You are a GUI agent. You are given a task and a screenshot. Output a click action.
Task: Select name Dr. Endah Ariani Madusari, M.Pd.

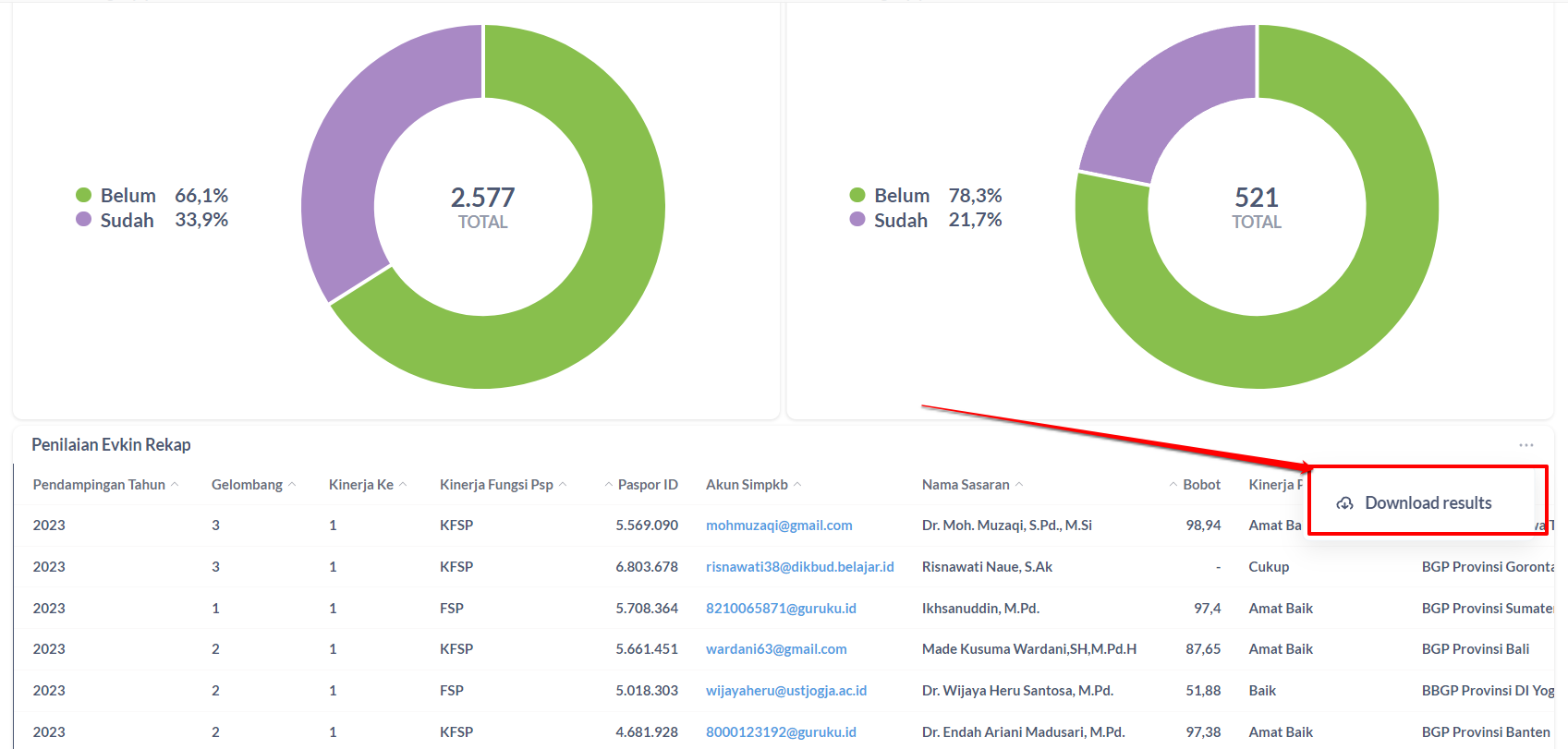click(1023, 732)
